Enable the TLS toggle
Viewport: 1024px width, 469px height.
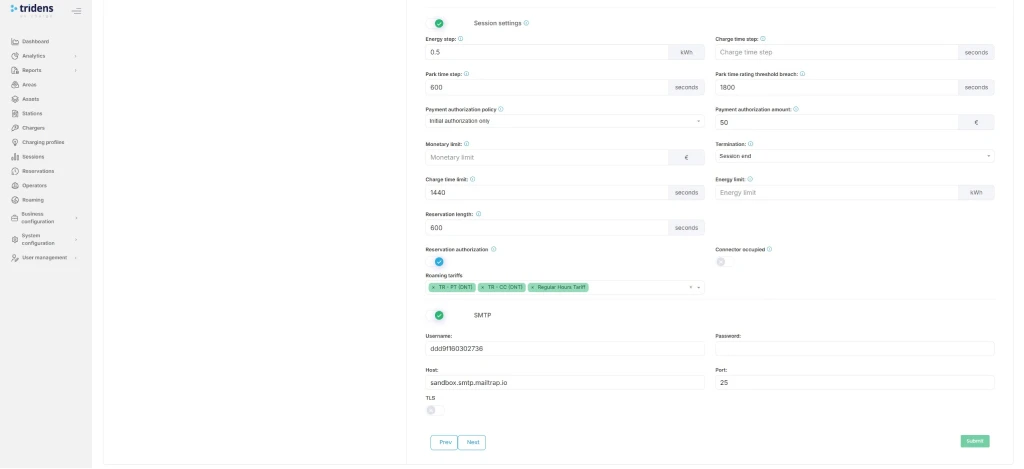pos(434,410)
